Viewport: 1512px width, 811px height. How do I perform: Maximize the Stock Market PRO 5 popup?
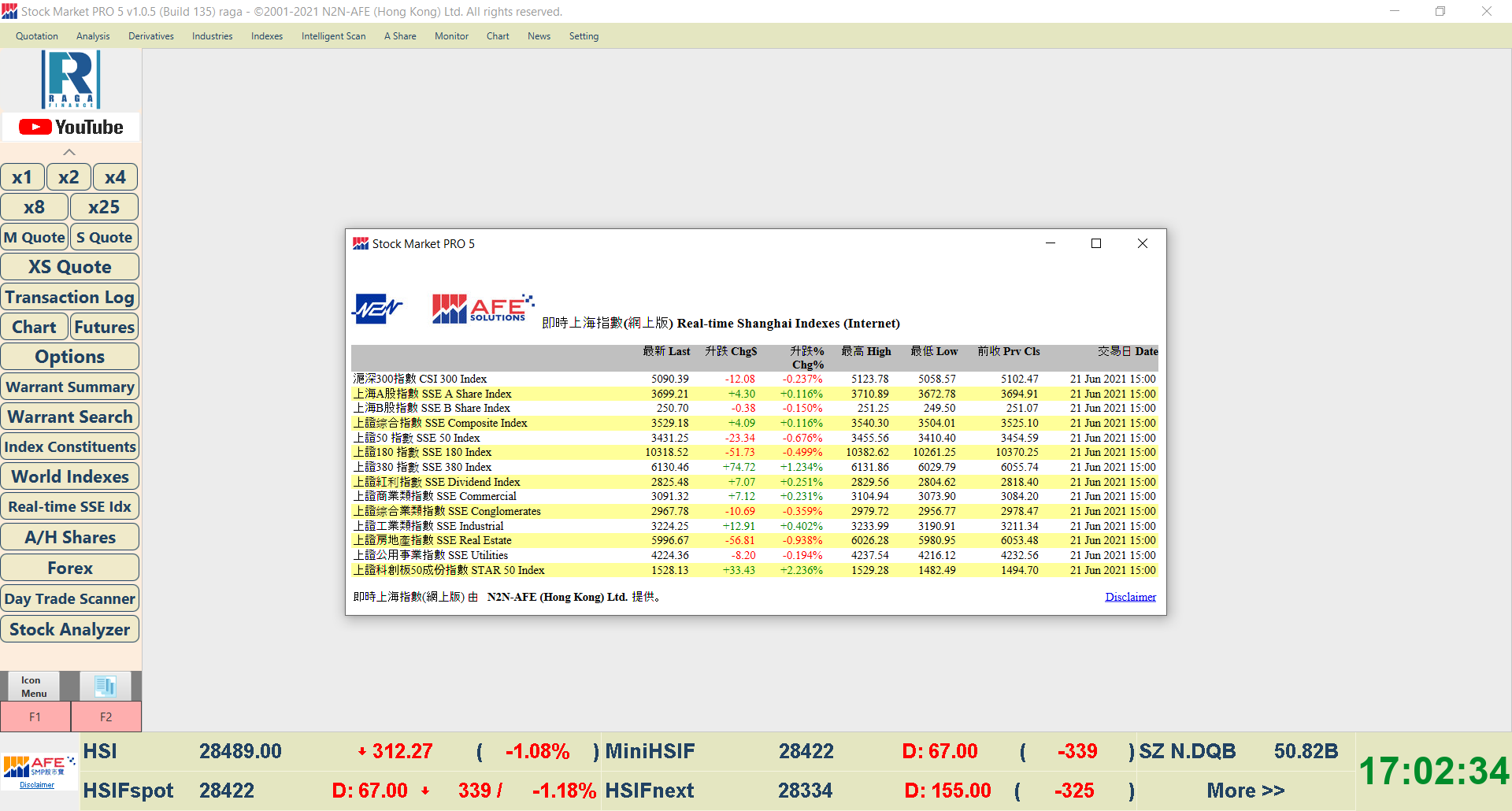[x=1095, y=243]
